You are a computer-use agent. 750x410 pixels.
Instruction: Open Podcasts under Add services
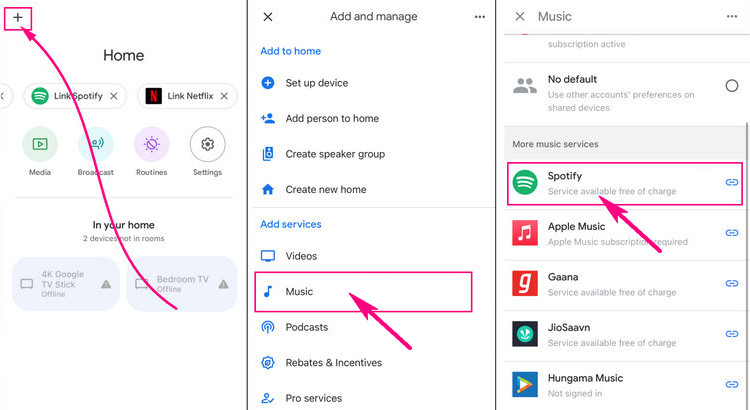309,327
